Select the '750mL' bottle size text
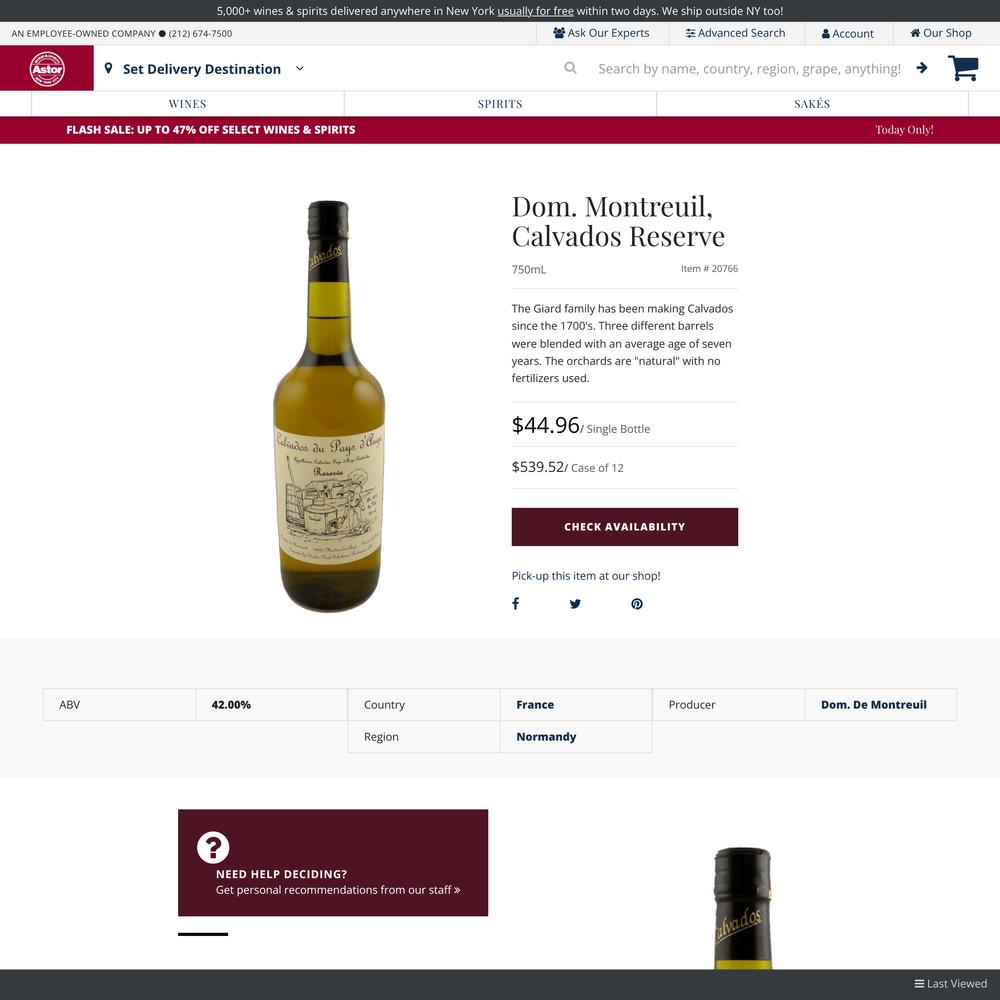1000x1000 pixels. (x=529, y=270)
